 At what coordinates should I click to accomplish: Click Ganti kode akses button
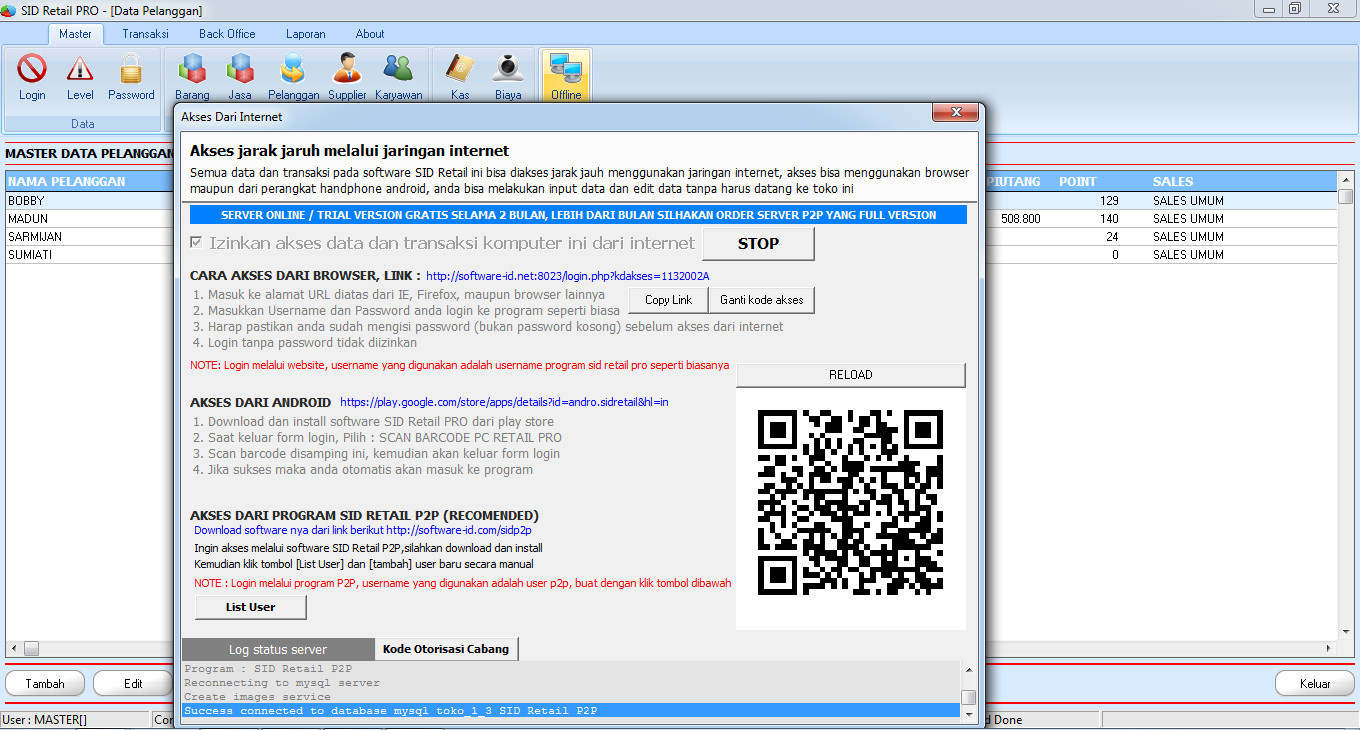pos(761,300)
